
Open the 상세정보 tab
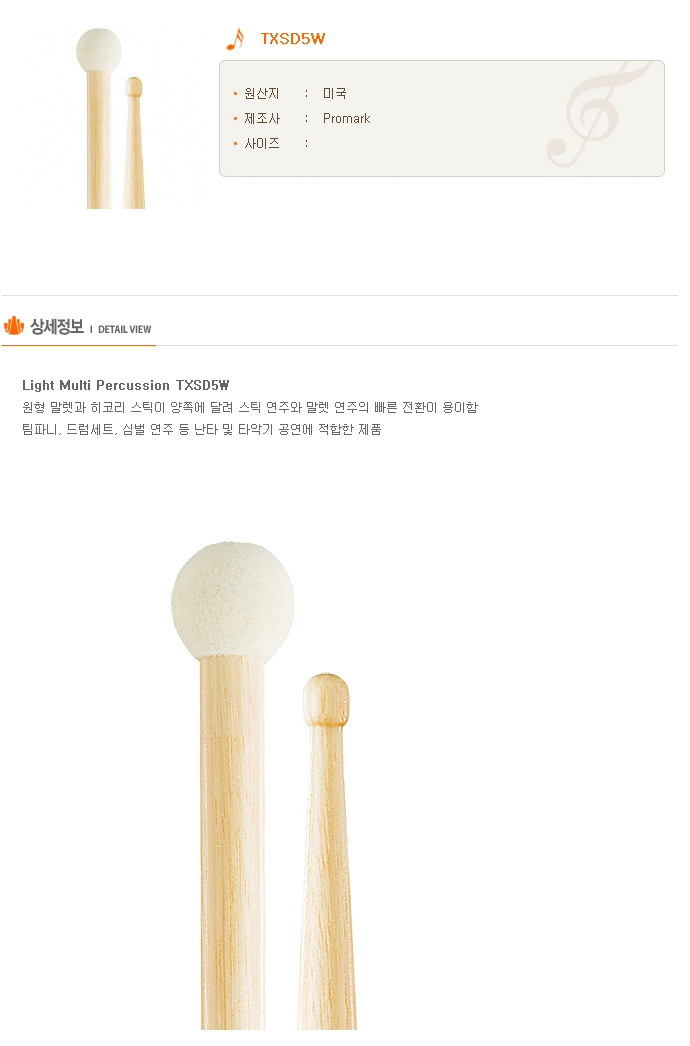coord(57,327)
